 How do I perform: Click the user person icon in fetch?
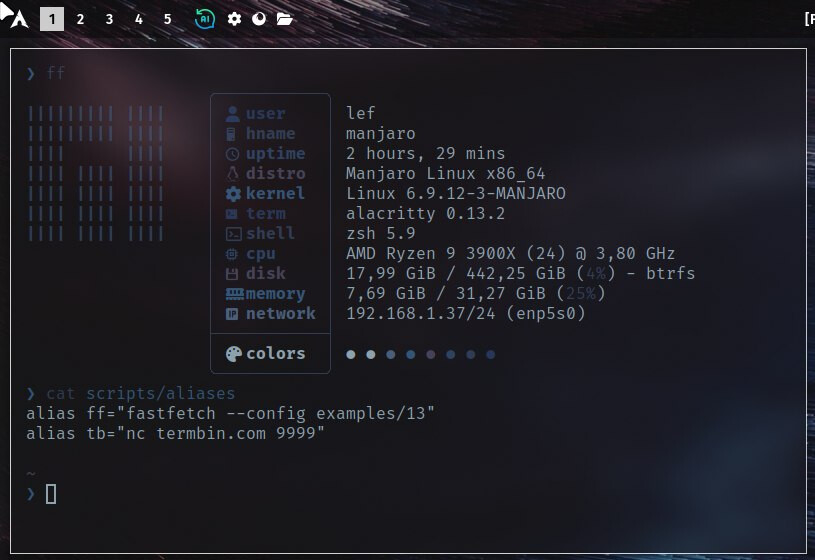pos(233,114)
